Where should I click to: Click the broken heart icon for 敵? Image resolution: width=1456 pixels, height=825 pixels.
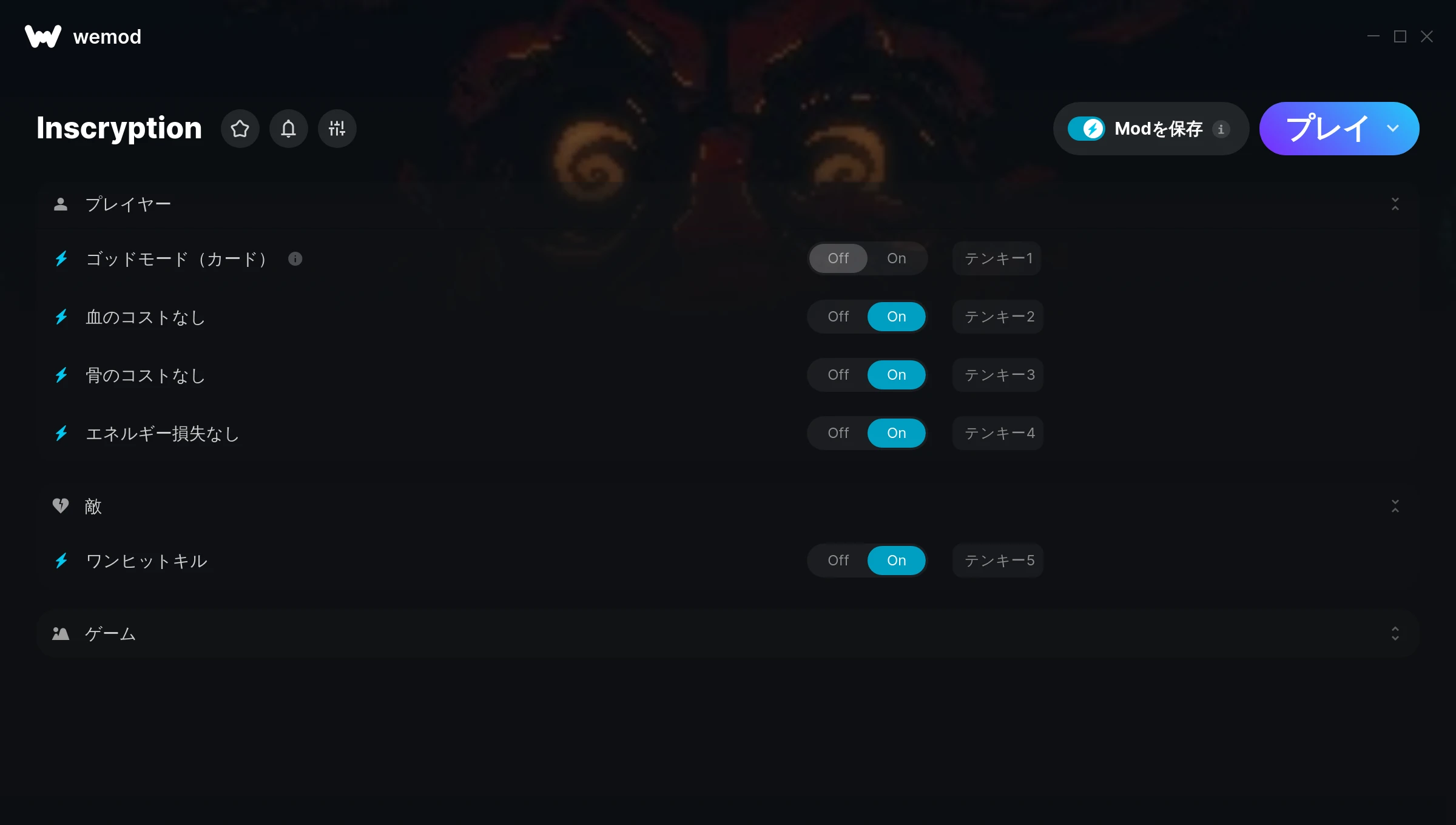pyautogui.click(x=61, y=505)
